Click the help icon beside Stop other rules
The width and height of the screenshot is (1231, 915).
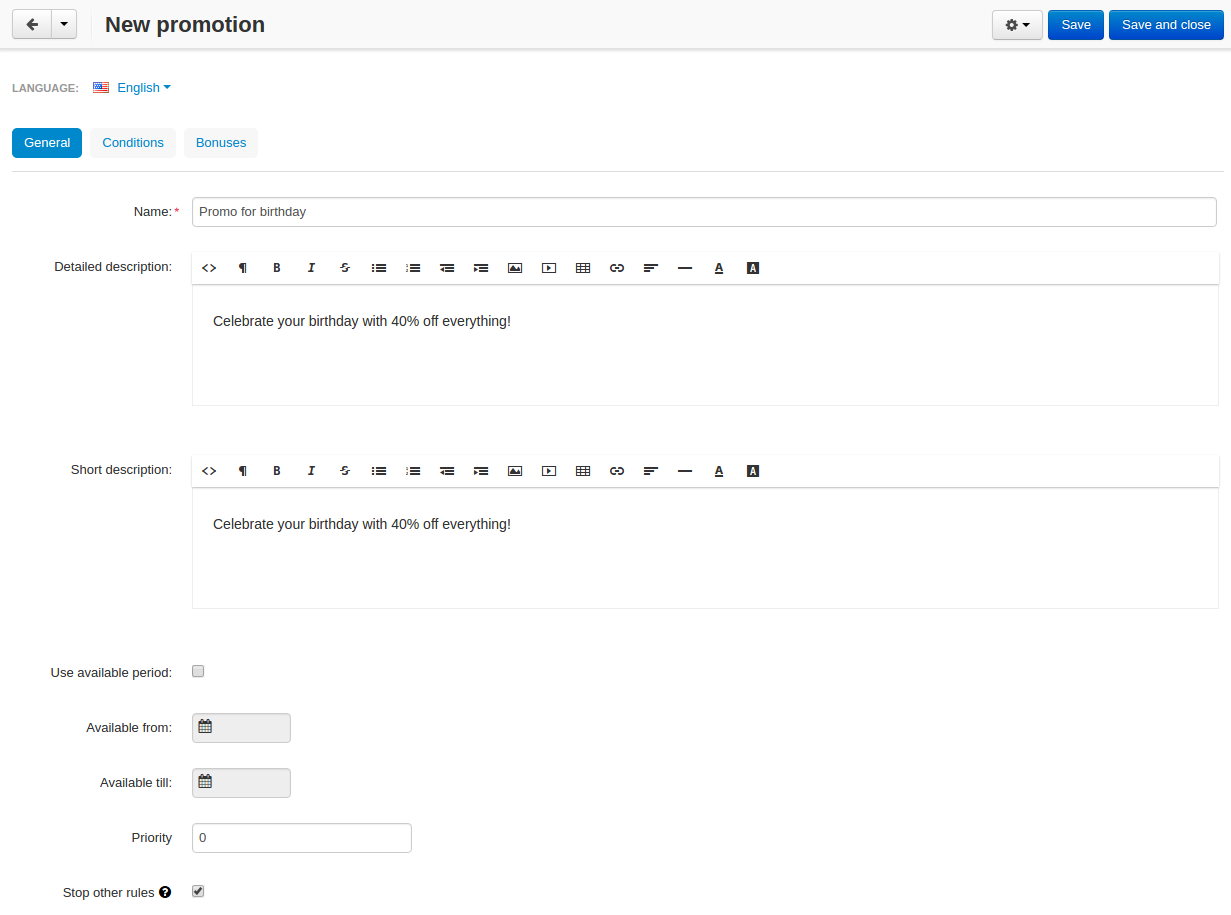click(165, 892)
